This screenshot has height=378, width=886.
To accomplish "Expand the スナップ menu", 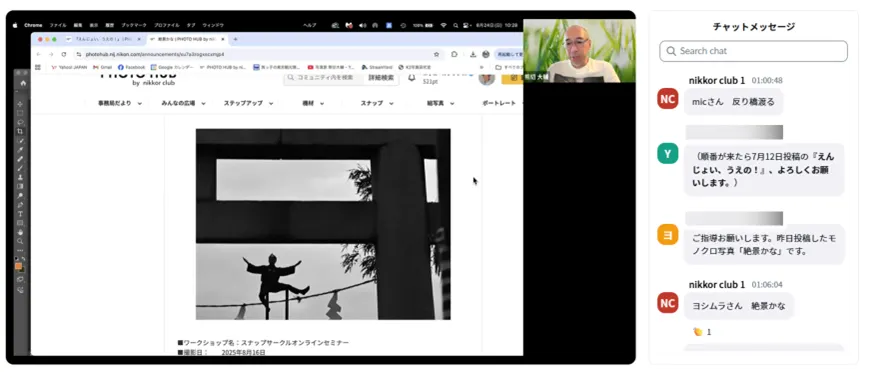I will pyautogui.click(x=377, y=103).
